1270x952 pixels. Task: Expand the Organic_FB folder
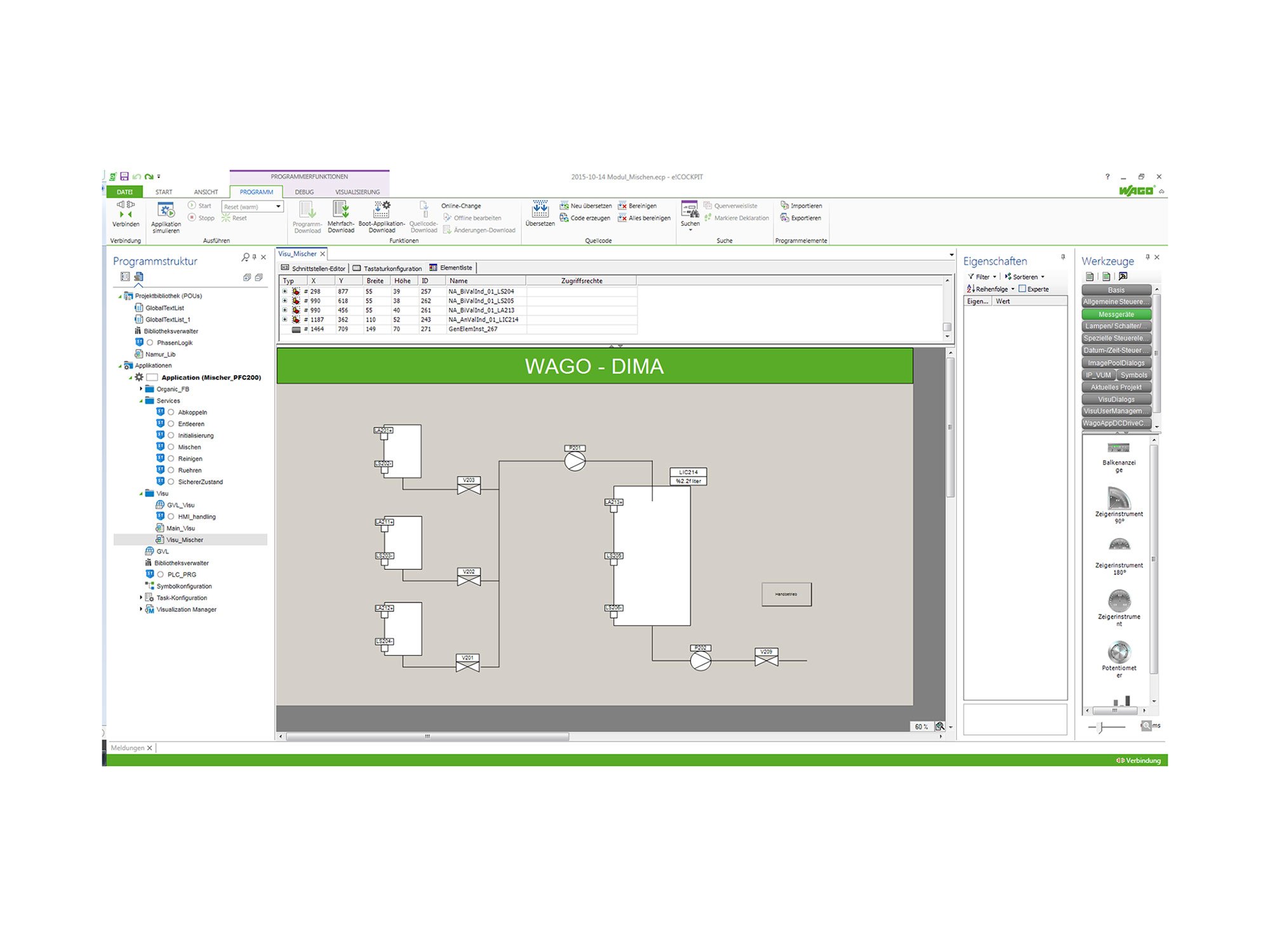tap(141, 388)
